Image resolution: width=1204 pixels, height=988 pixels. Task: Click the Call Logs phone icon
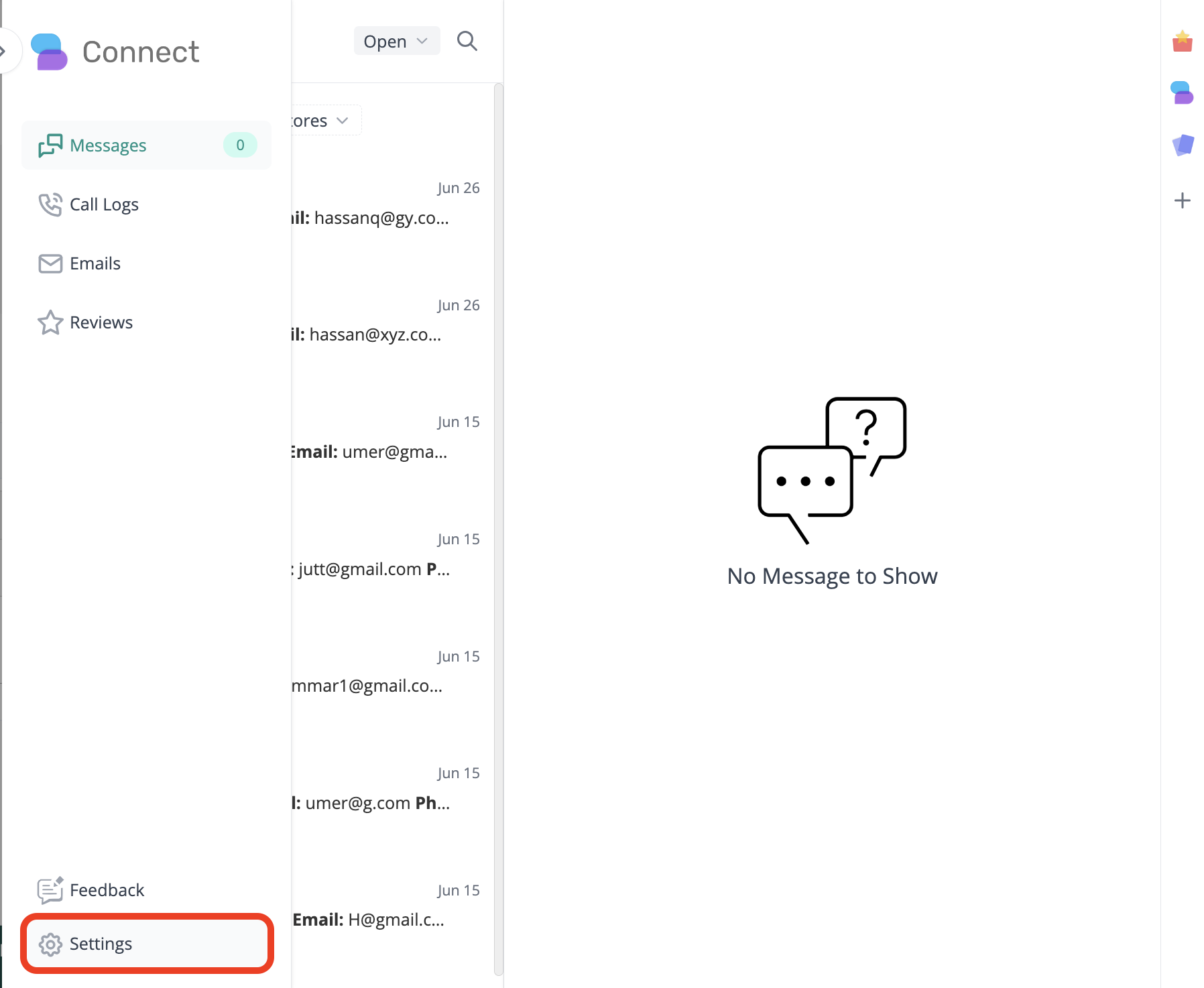[x=50, y=204]
